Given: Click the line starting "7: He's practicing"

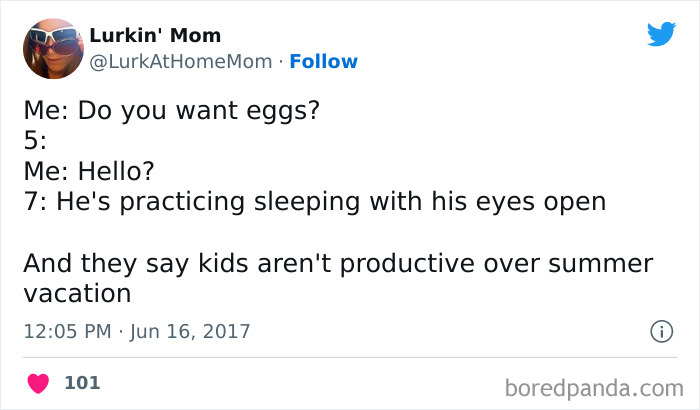Looking at the screenshot, I should tap(314, 201).
